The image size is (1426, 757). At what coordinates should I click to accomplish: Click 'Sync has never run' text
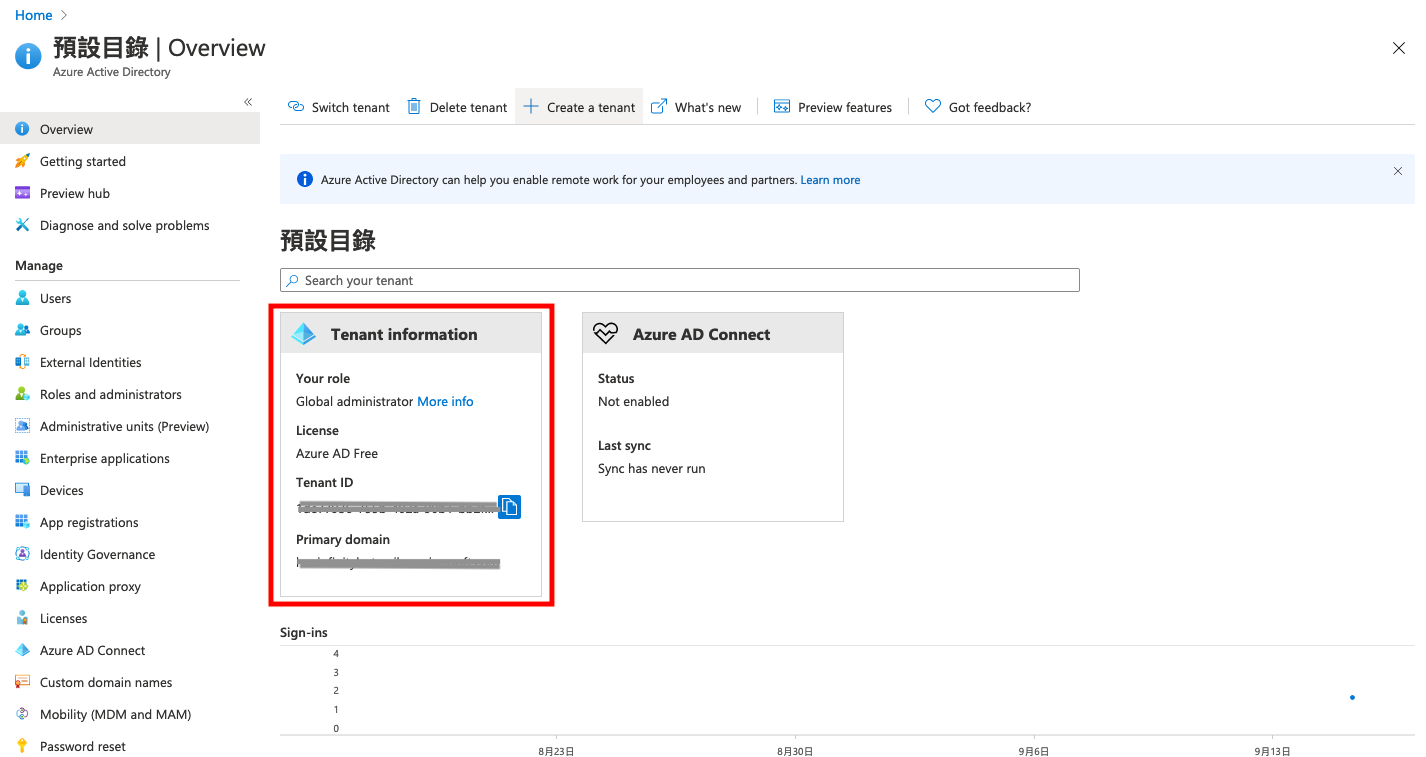[x=651, y=468]
